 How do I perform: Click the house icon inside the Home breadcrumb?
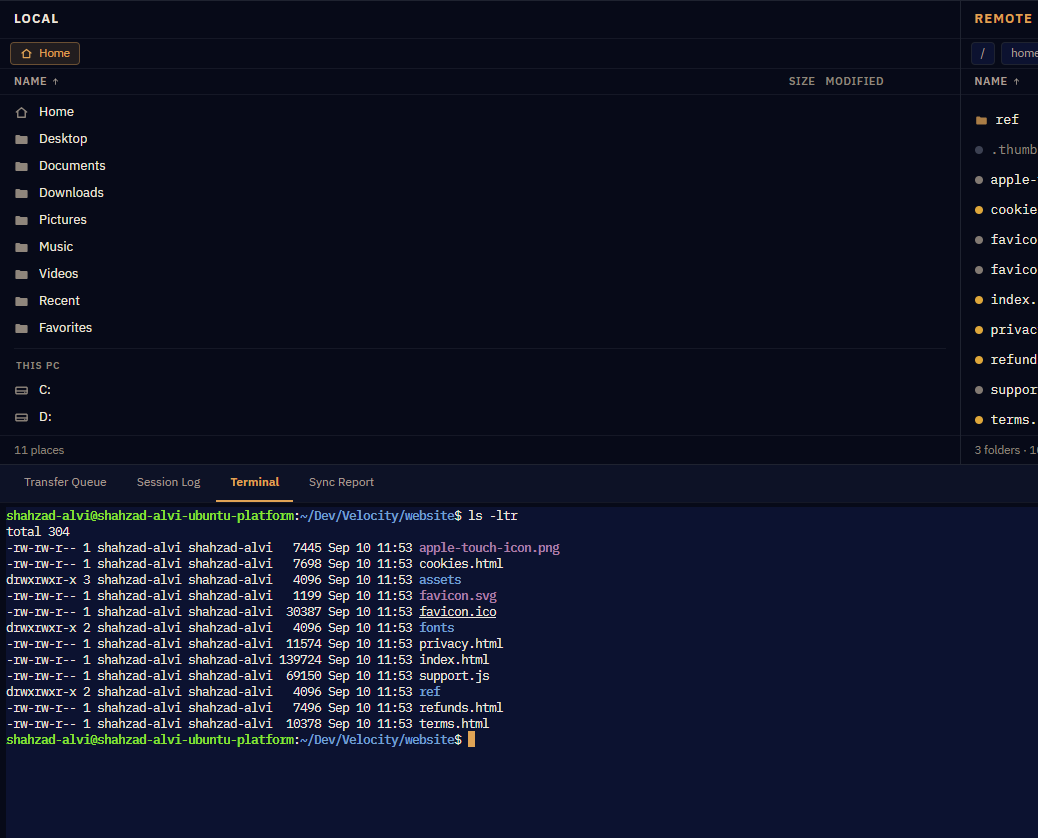26,54
